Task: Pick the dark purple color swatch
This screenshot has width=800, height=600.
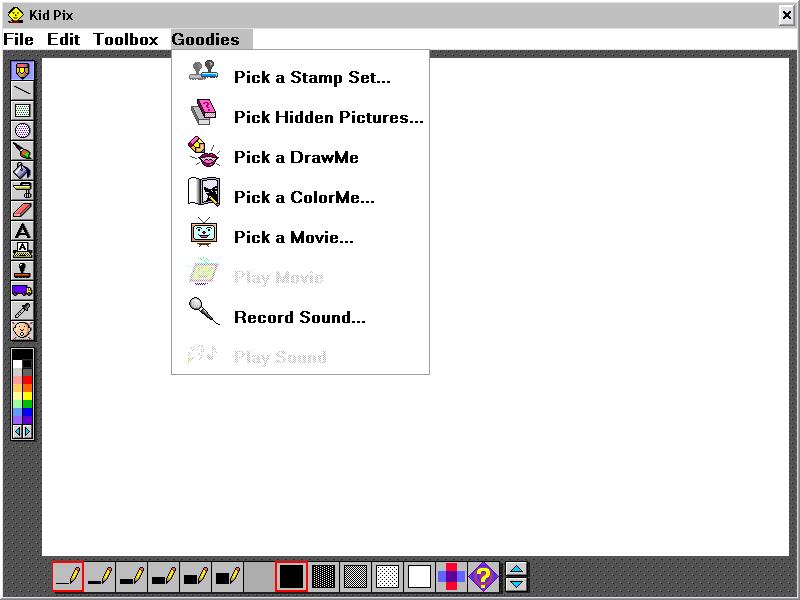Action: coord(28,420)
